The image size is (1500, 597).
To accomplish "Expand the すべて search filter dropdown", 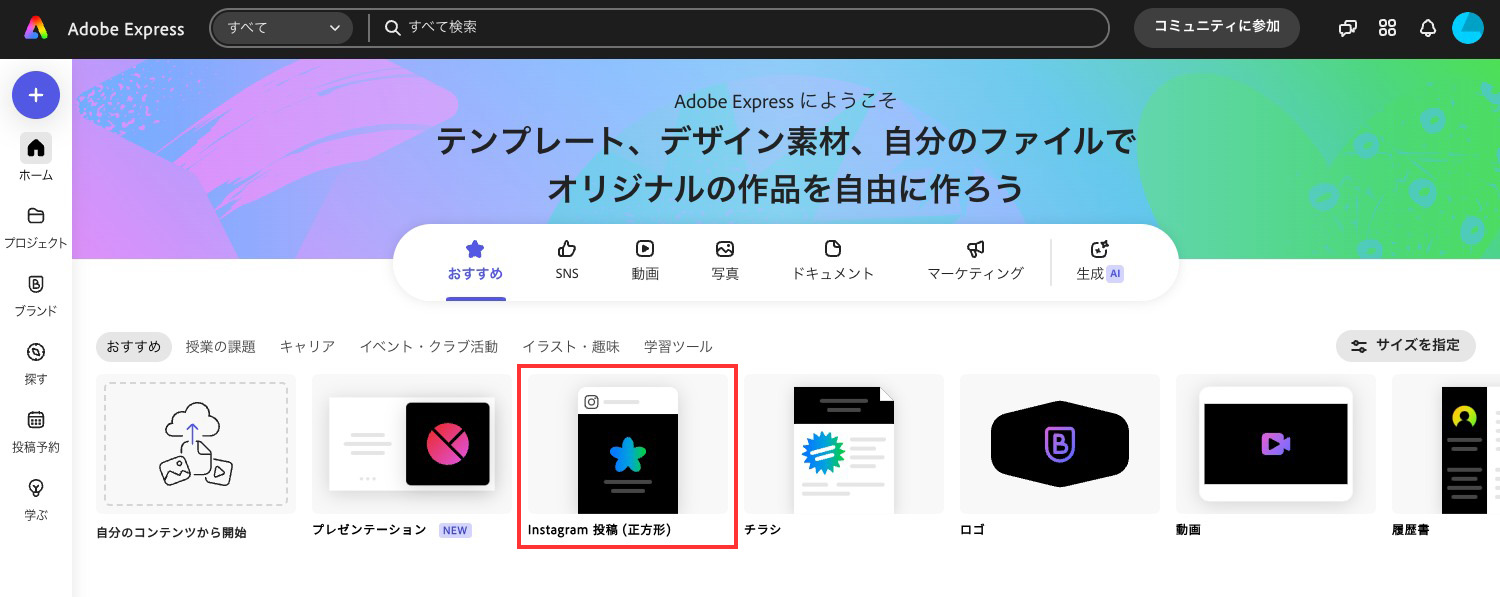I will click(285, 28).
